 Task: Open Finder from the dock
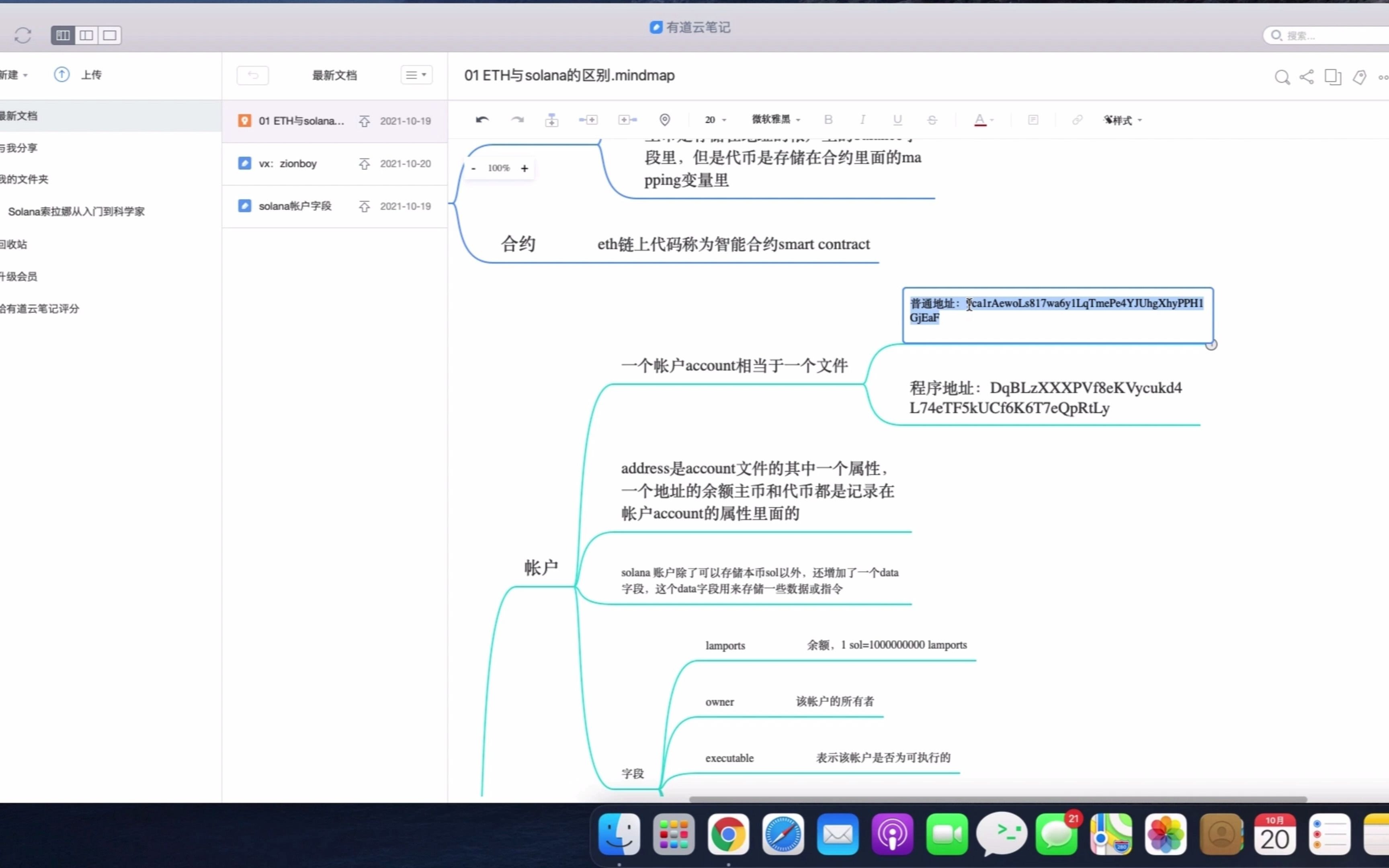(x=619, y=834)
